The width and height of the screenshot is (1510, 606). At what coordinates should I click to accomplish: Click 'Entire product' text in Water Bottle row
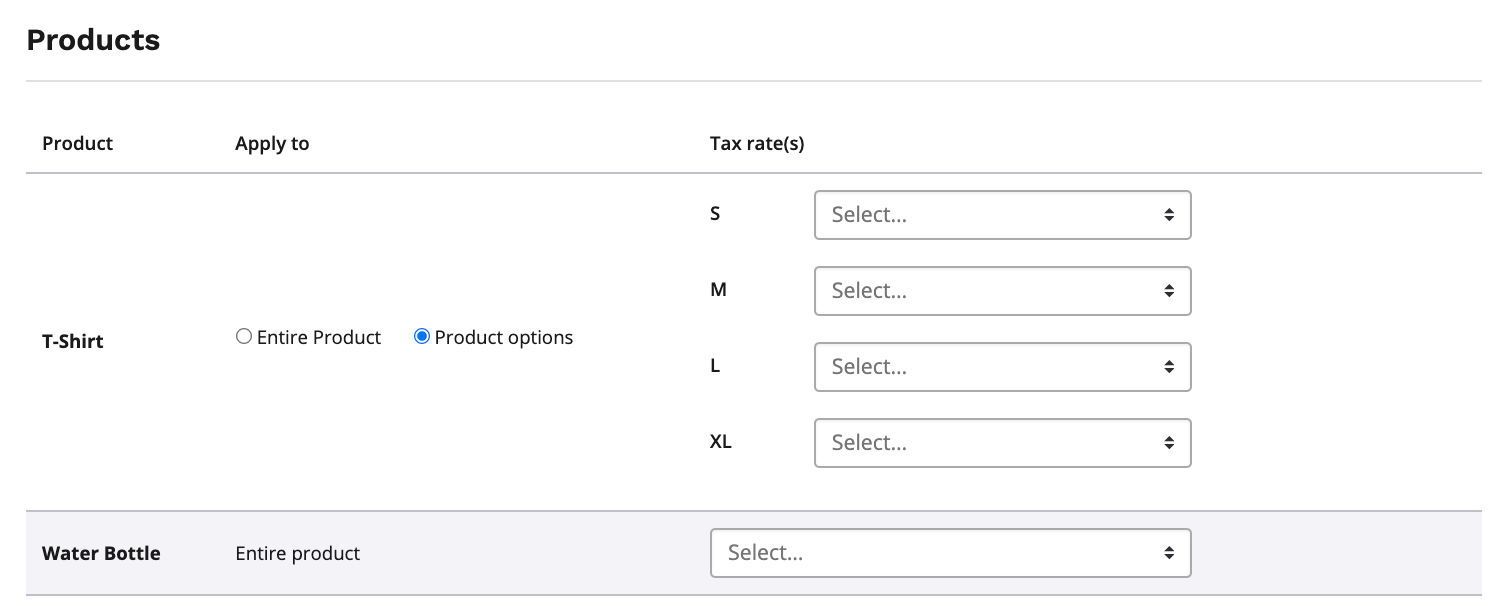[297, 553]
